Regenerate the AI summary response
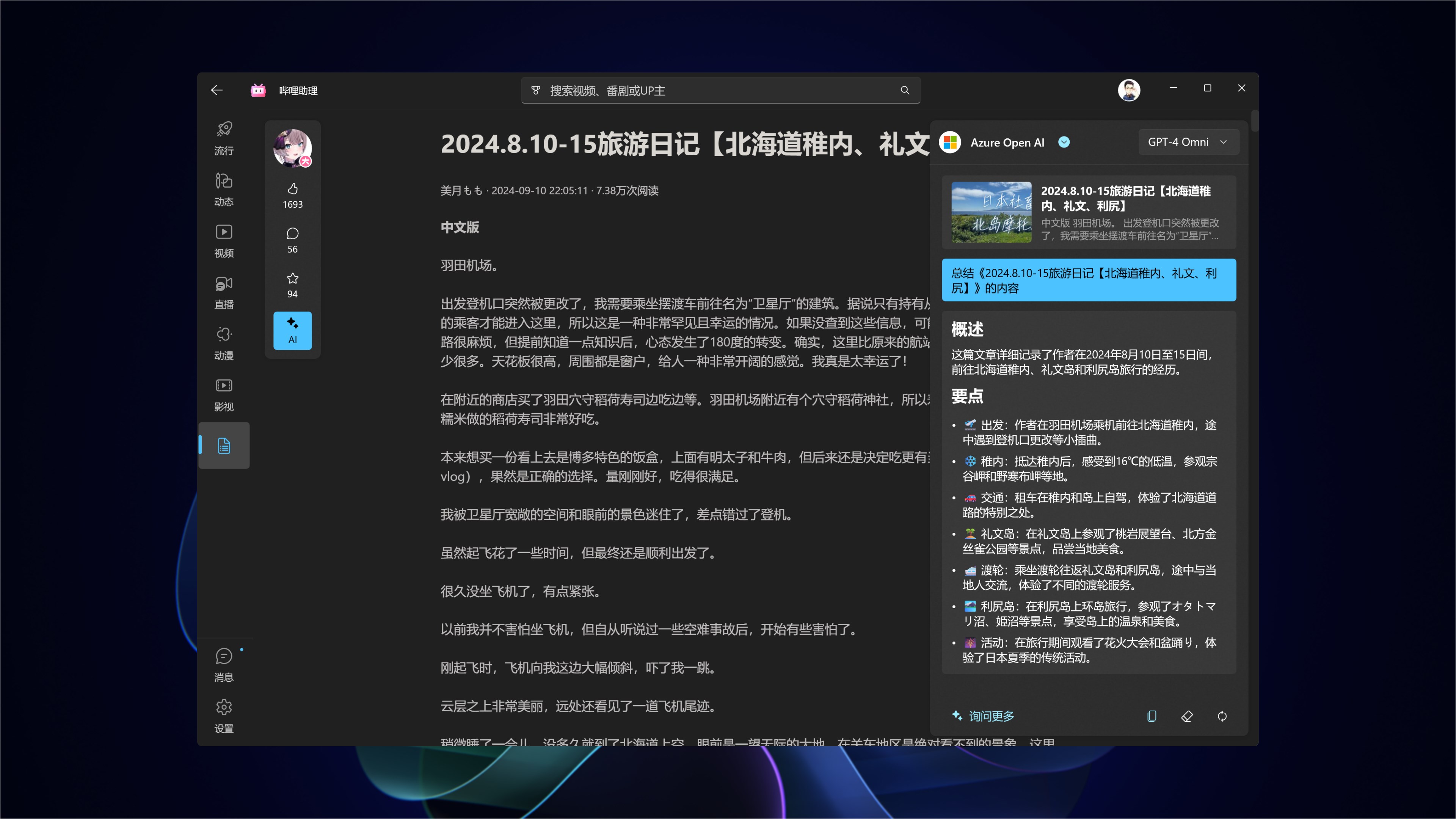The image size is (1456, 819). tap(1222, 716)
